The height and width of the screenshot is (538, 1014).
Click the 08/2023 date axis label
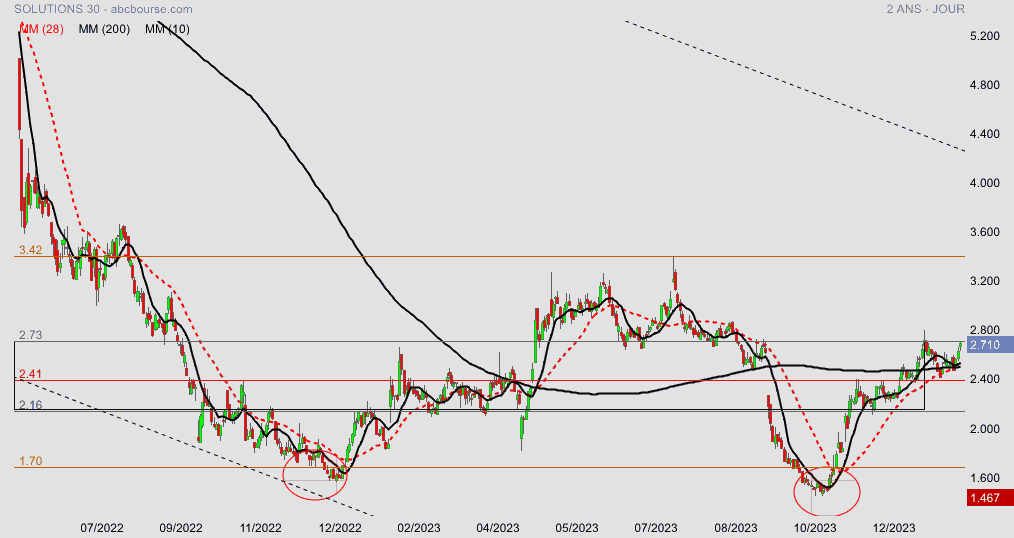coord(735,528)
